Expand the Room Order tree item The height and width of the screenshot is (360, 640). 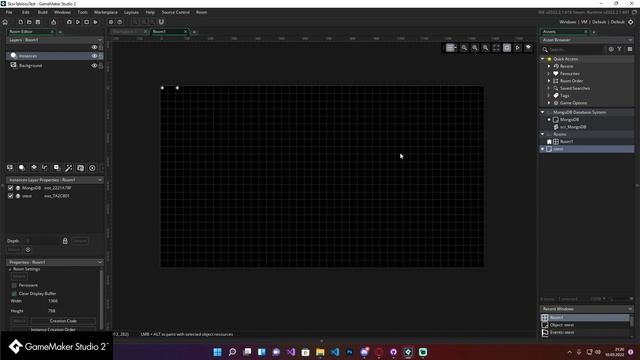click(x=549, y=81)
